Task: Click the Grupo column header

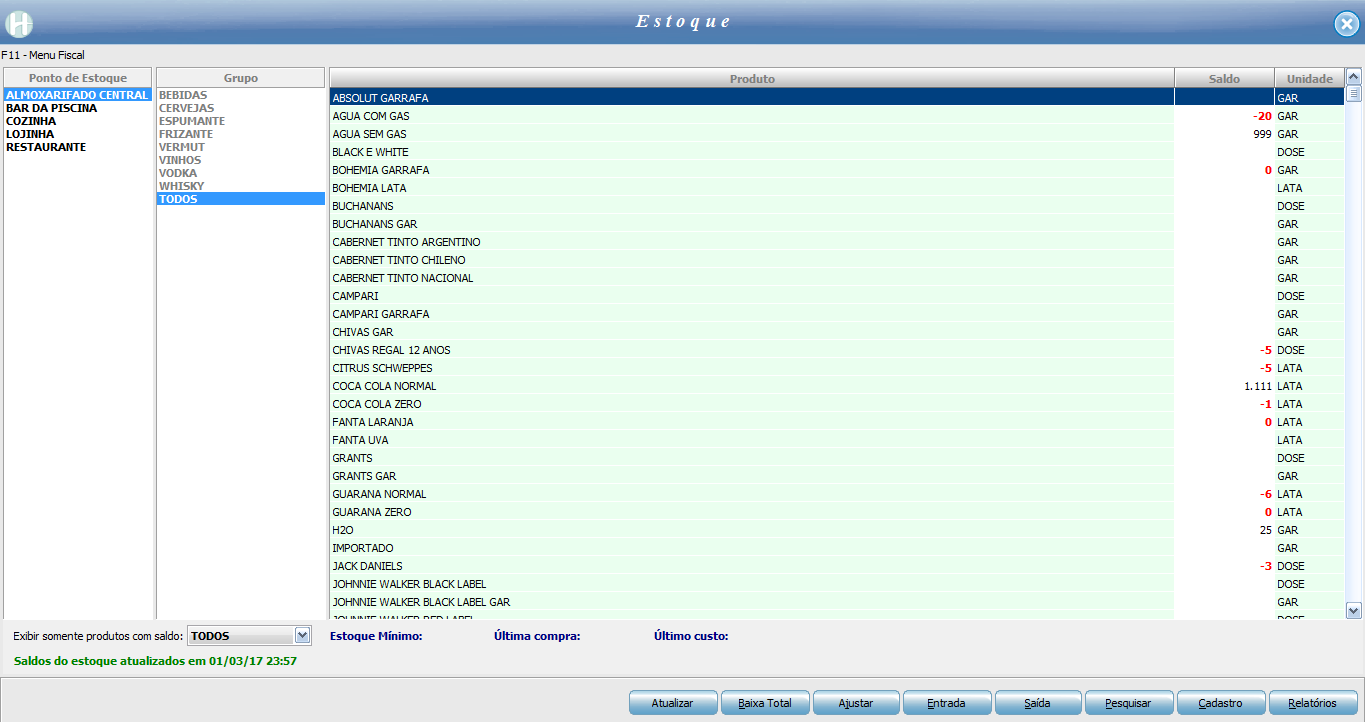Action: (x=241, y=78)
